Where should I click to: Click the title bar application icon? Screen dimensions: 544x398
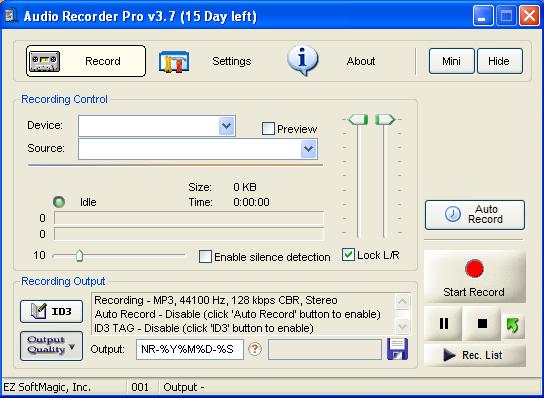point(12,16)
